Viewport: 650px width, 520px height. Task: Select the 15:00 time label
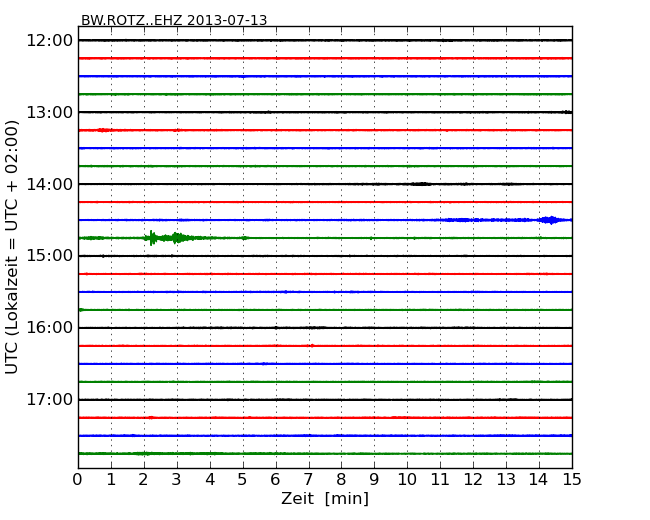coord(50,256)
